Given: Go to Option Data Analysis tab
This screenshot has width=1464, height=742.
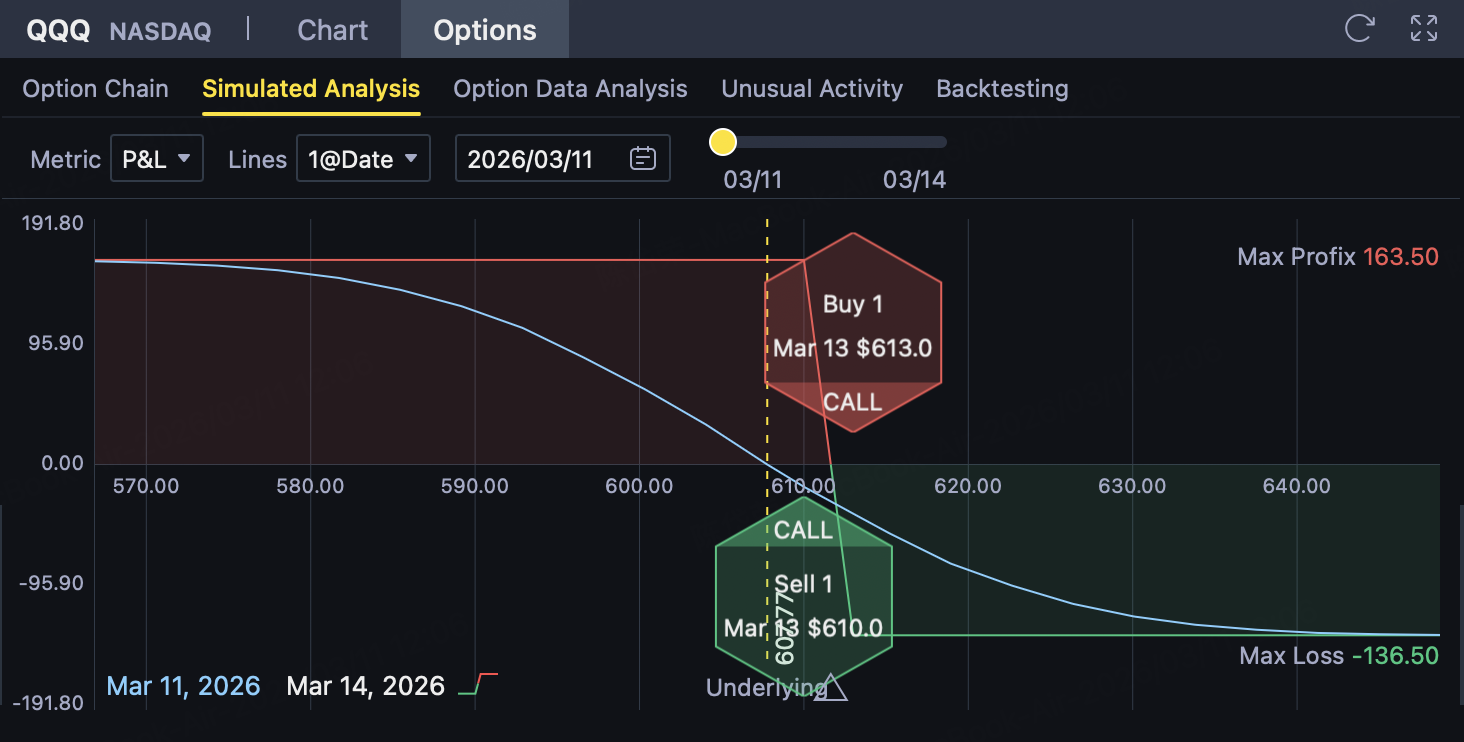Looking at the screenshot, I should [x=570, y=89].
